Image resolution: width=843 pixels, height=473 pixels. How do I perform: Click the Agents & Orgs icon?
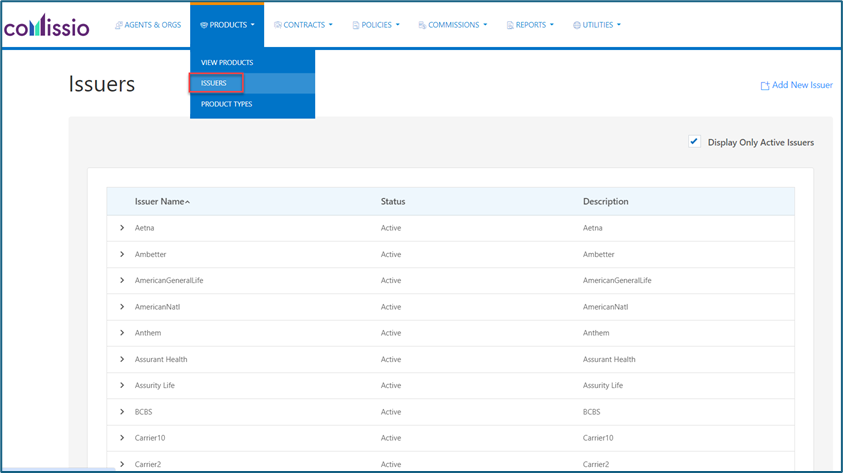coord(119,25)
